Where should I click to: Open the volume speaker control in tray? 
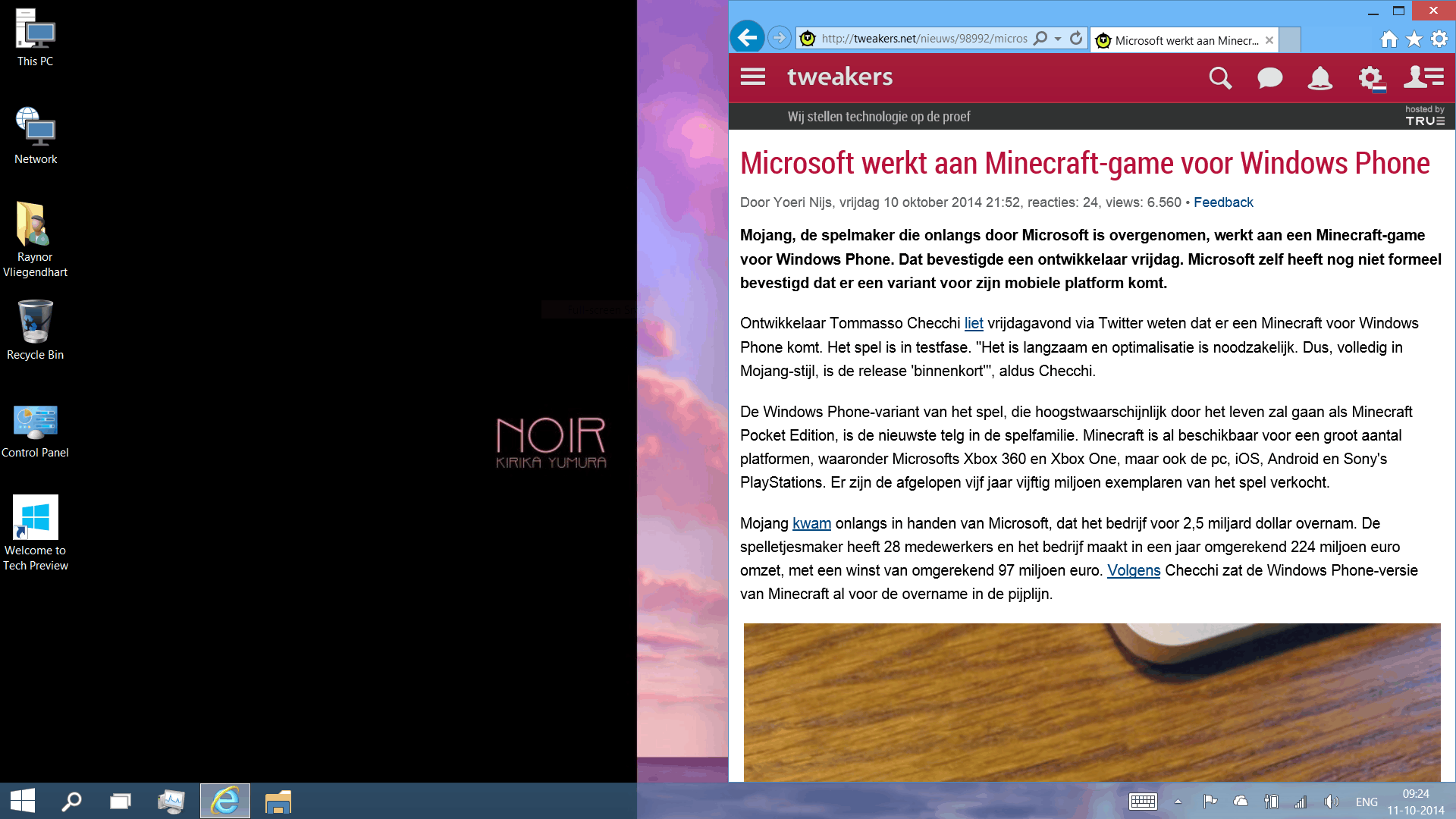(x=1331, y=802)
